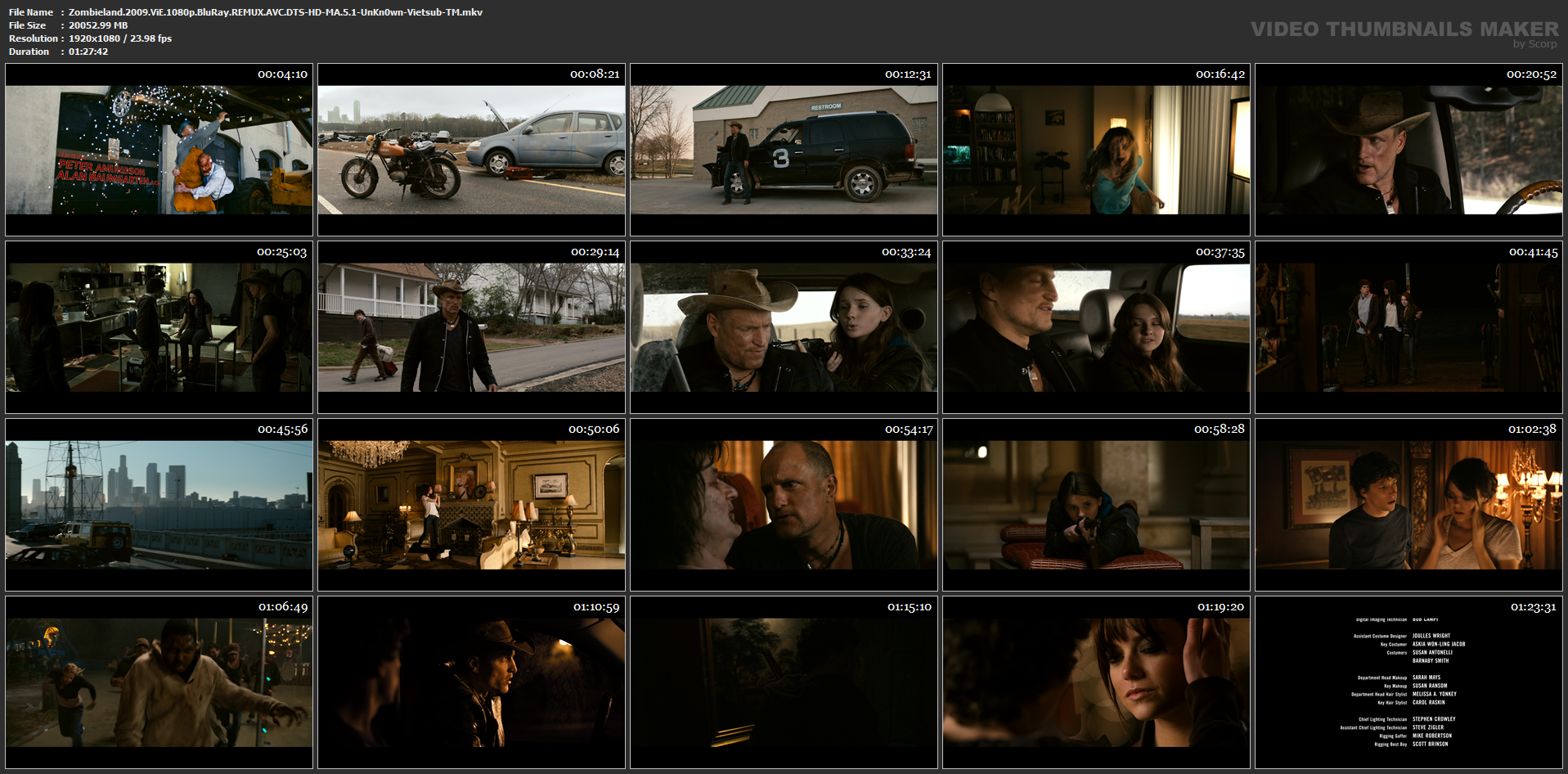
Task: Click the 00:45:56 timestamp label
Action: pos(282,430)
